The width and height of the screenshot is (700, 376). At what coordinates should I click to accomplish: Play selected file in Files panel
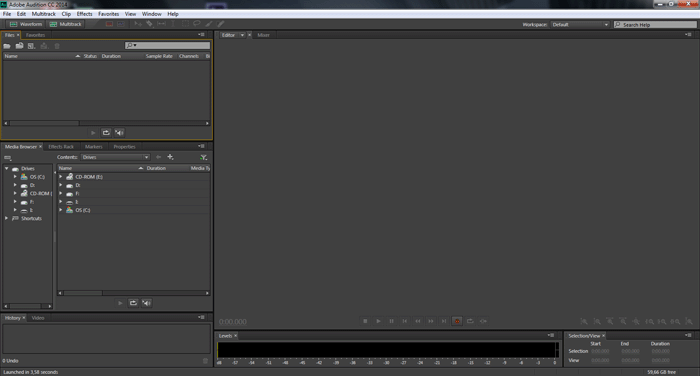point(93,133)
